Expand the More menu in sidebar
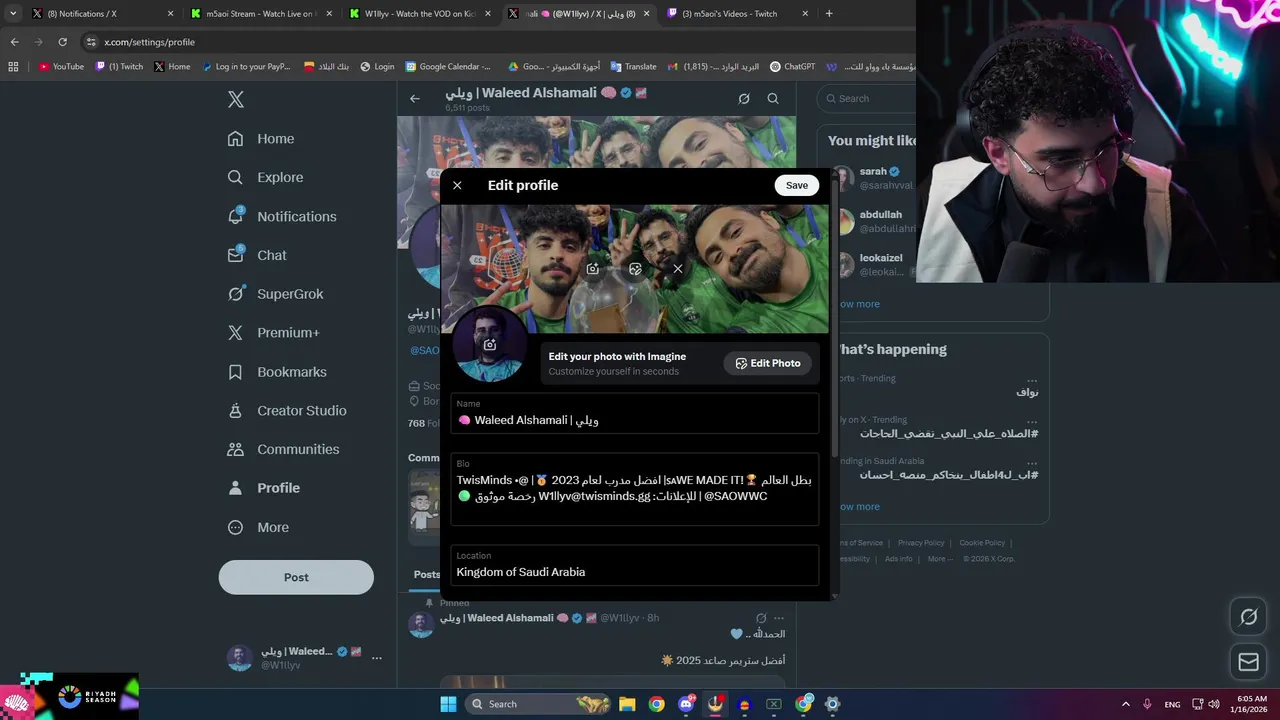The image size is (1280, 720). [258, 527]
